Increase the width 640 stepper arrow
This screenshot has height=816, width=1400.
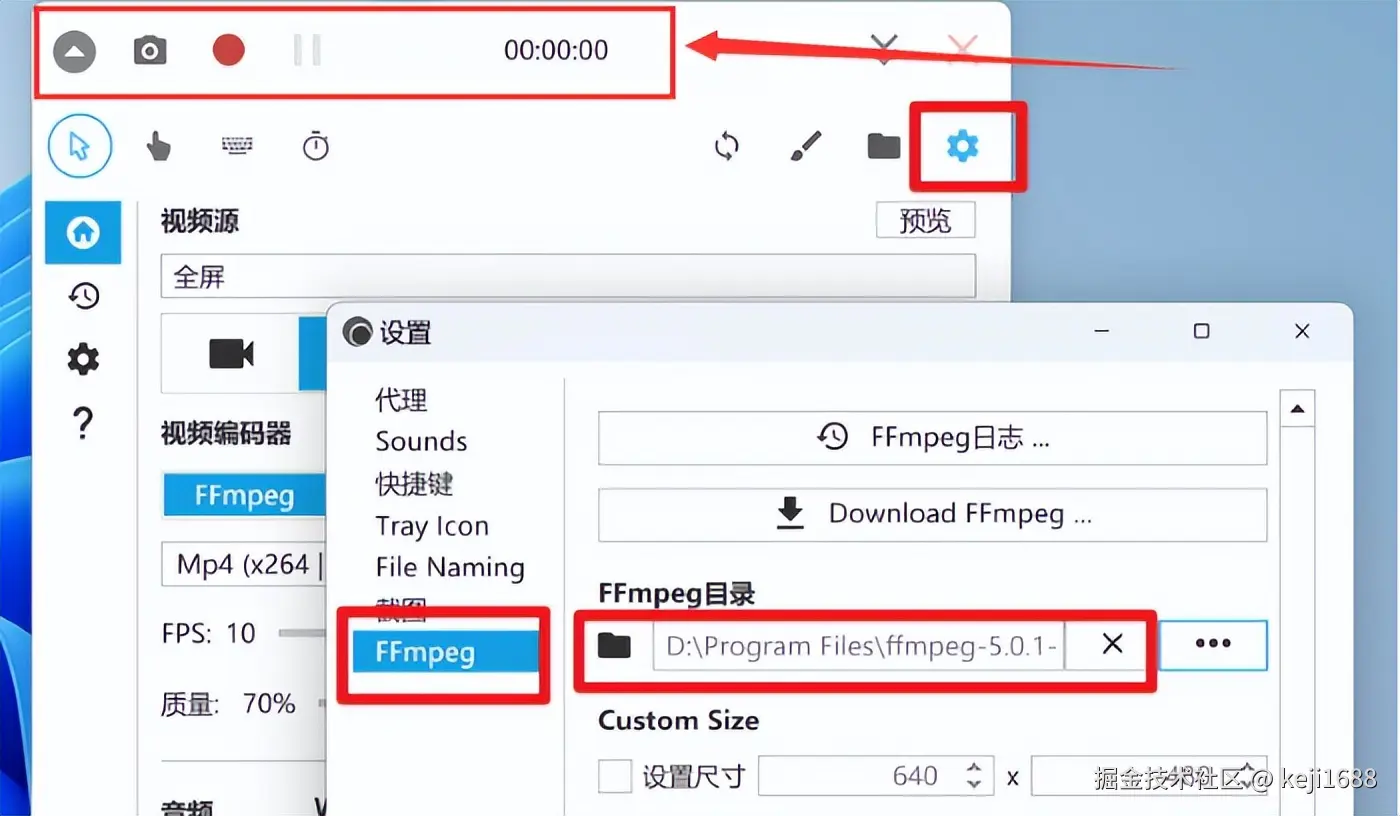[x=974, y=767]
